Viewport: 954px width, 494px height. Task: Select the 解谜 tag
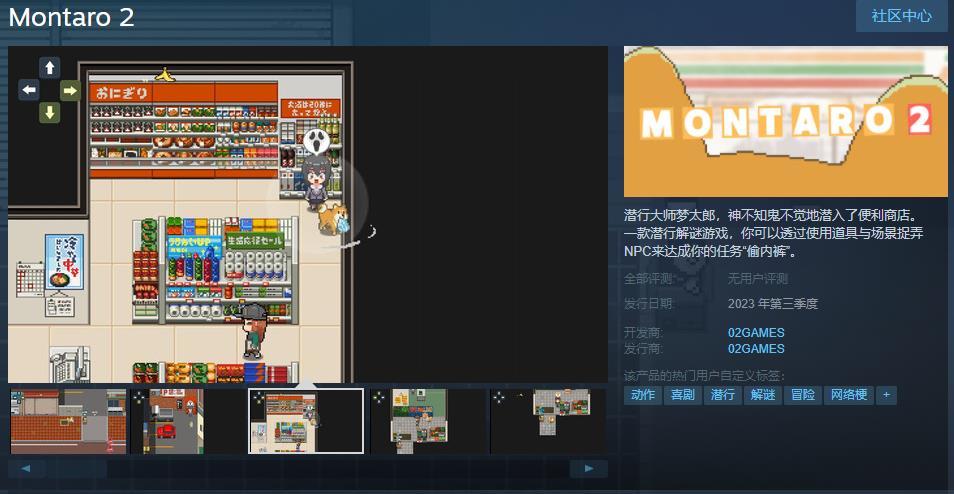[x=763, y=395]
